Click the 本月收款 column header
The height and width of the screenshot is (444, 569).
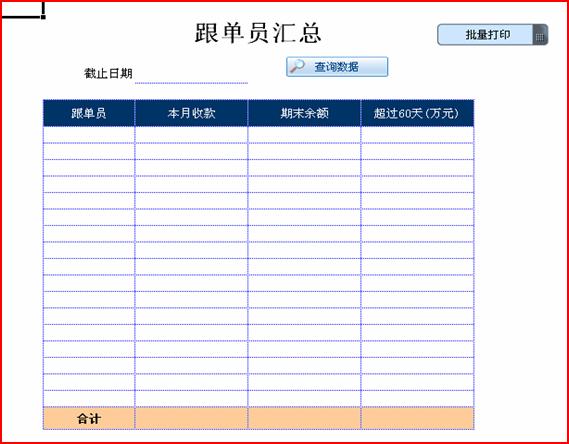point(191,113)
